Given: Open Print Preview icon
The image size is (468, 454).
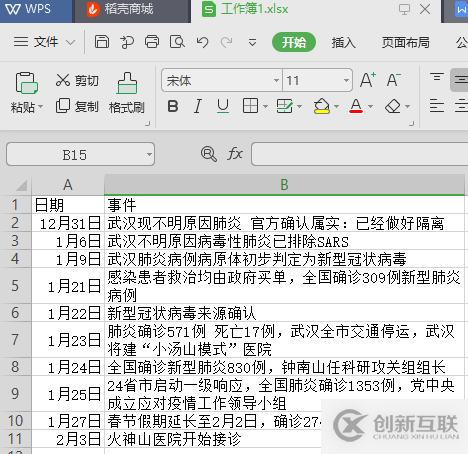Looking at the screenshot, I should tap(177, 42).
